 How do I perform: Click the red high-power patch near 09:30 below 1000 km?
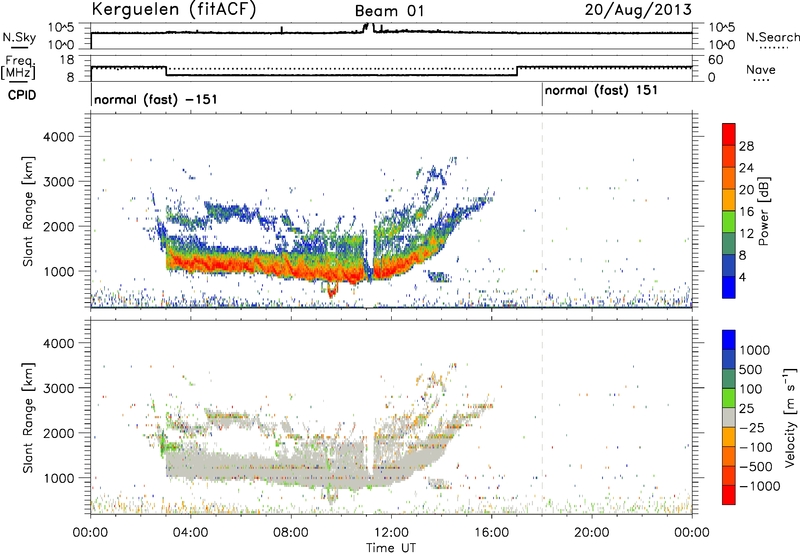coord(332,291)
